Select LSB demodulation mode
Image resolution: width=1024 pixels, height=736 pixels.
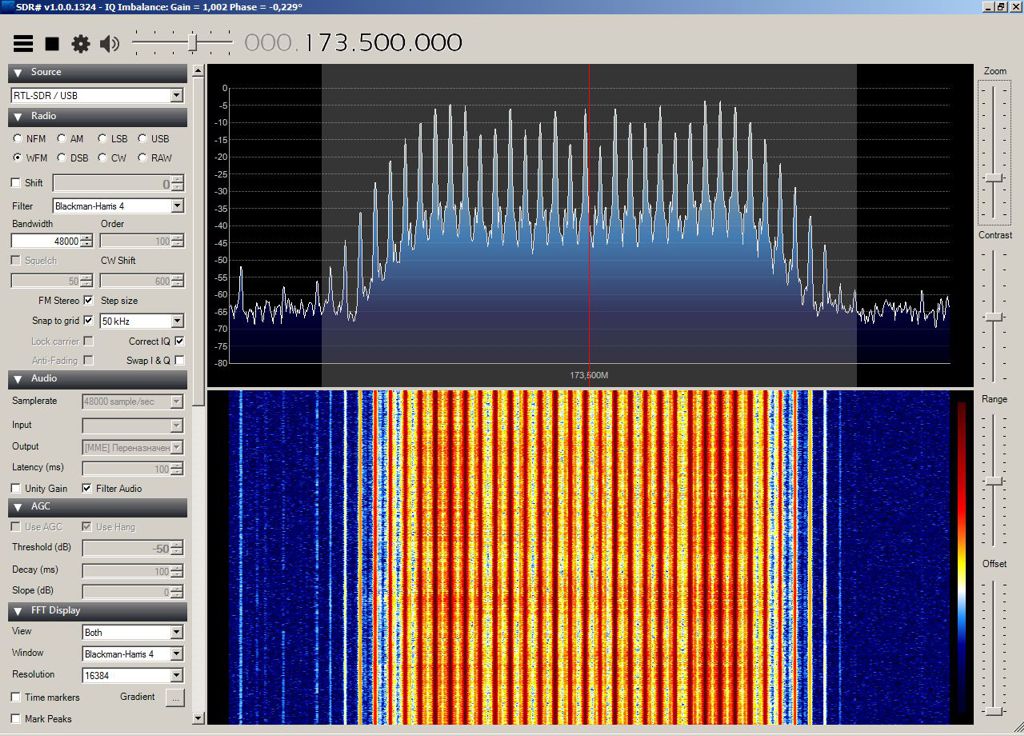[102, 138]
